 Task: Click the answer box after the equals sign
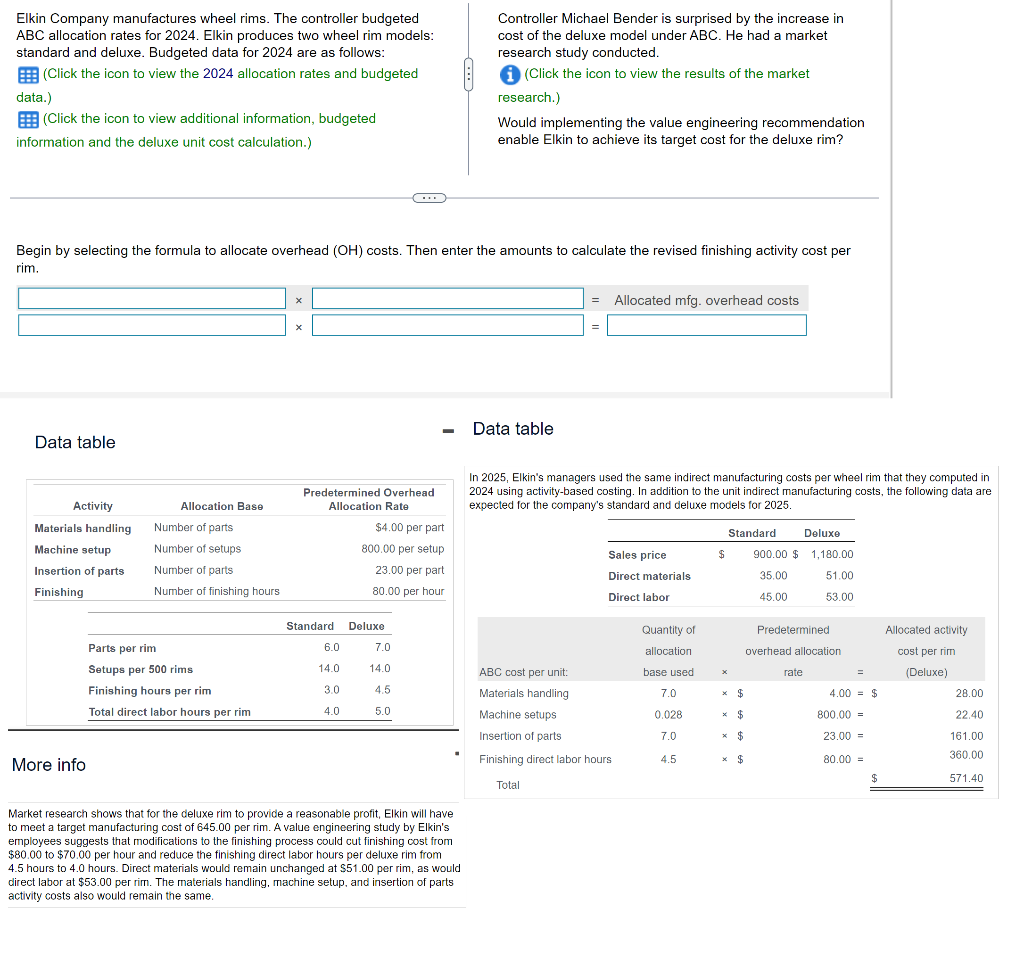click(706, 324)
